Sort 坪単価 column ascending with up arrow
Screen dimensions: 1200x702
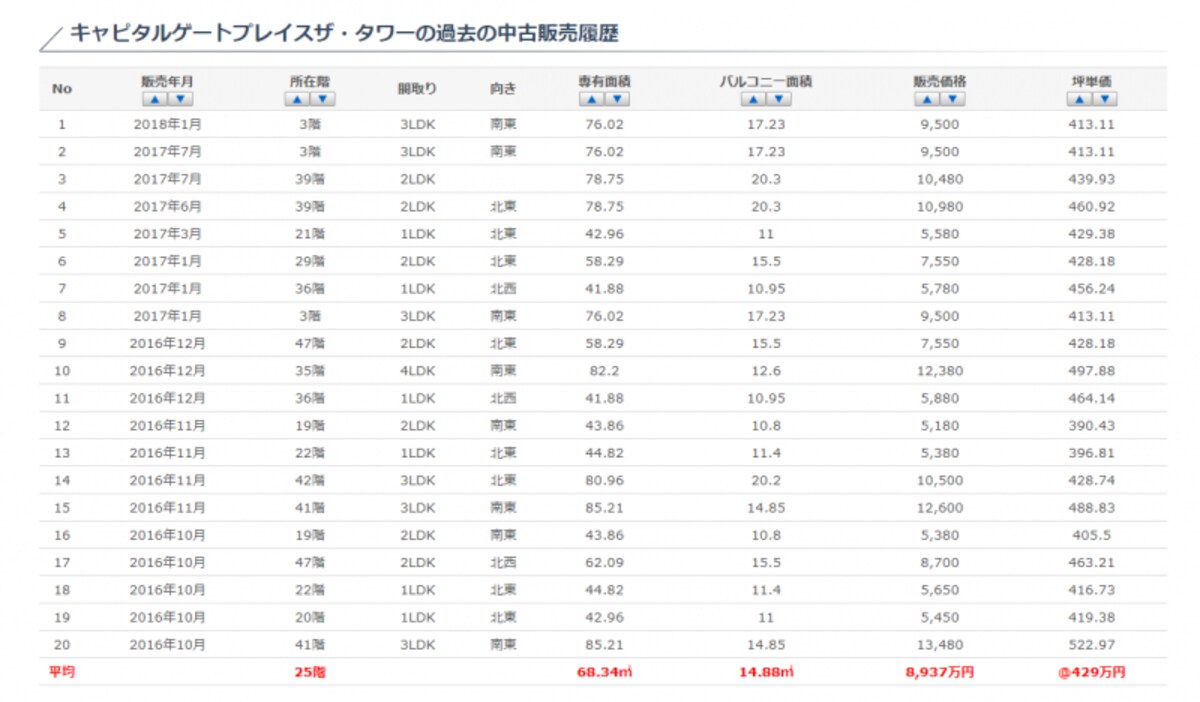click(x=1079, y=99)
